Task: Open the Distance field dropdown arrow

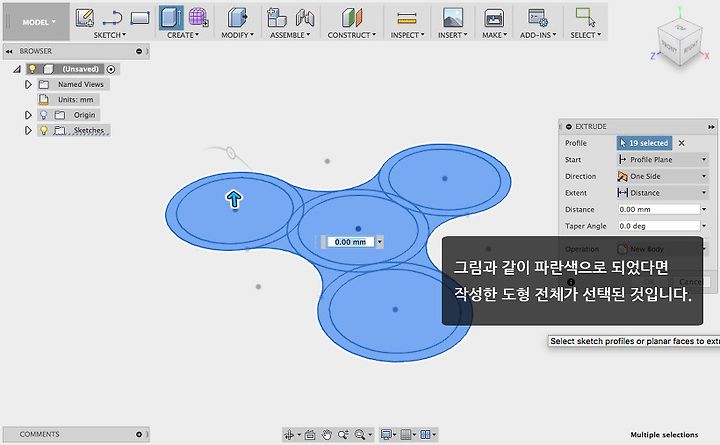Action: click(704, 209)
